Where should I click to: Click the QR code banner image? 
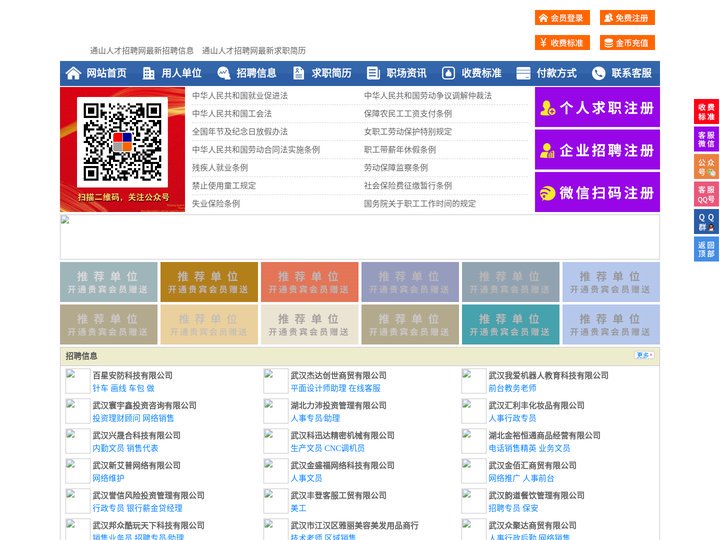[x=123, y=149]
